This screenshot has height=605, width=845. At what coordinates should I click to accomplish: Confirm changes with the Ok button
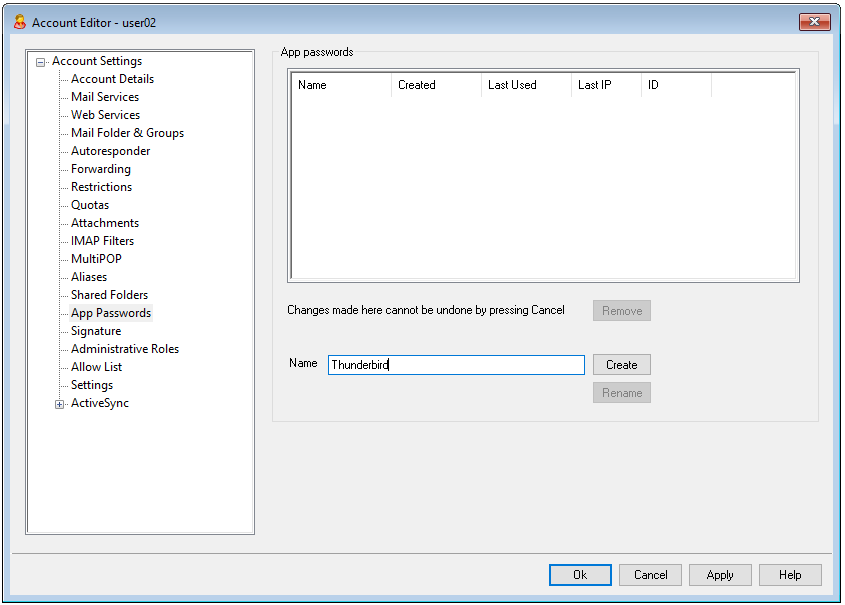click(x=580, y=575)
